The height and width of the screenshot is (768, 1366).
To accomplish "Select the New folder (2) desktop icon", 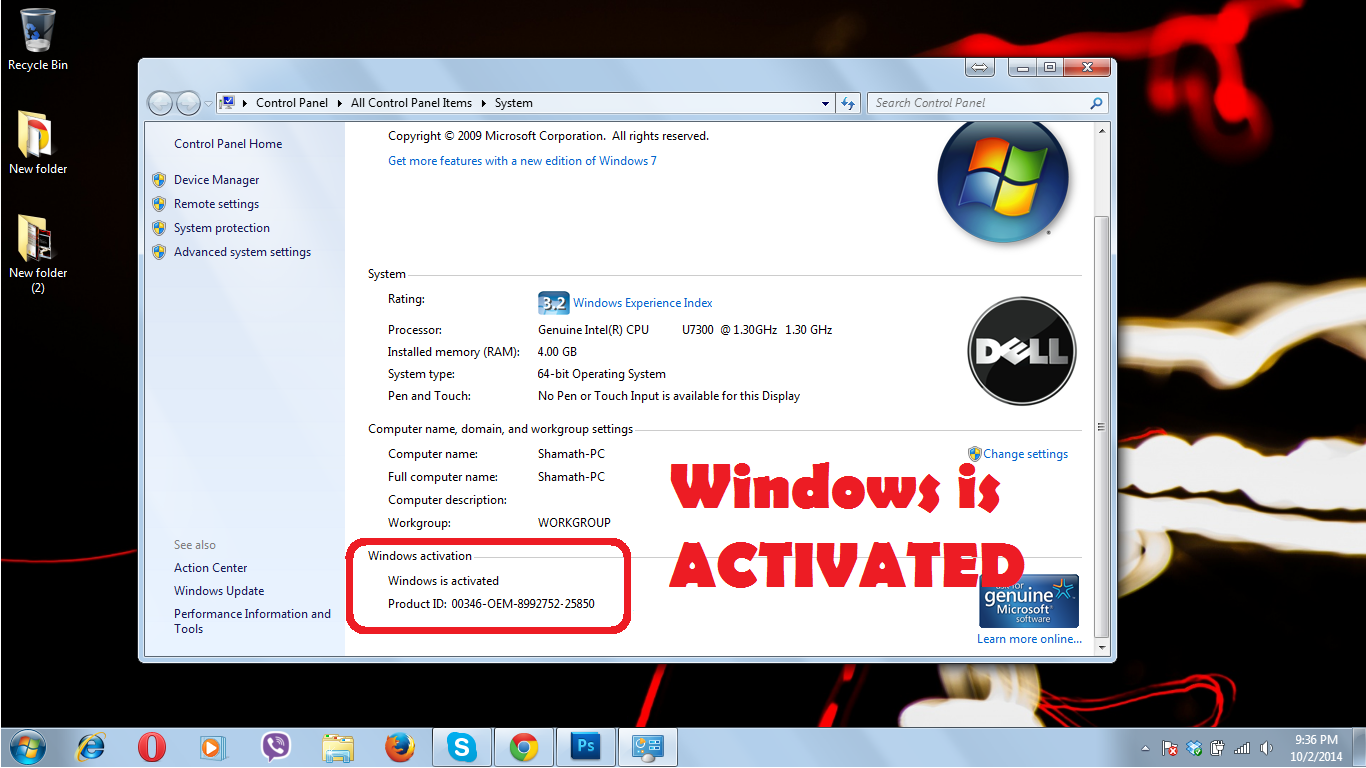I will tap(38, 253).
